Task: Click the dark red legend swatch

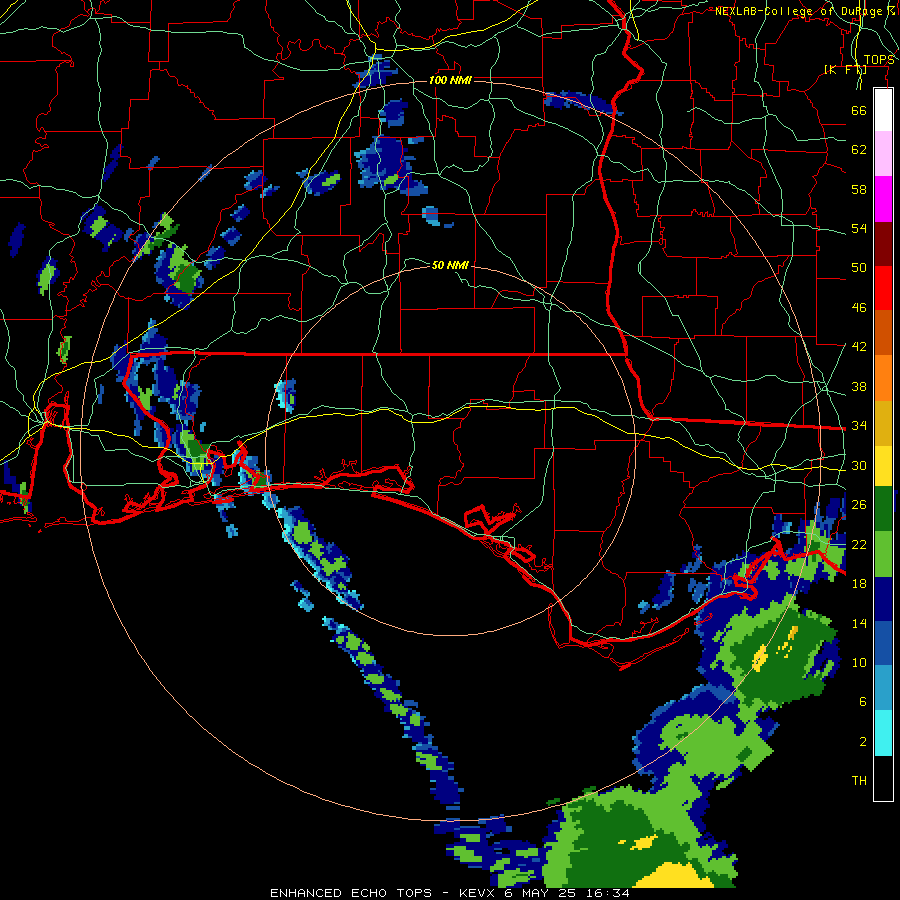Action: [x=883, y=243]
